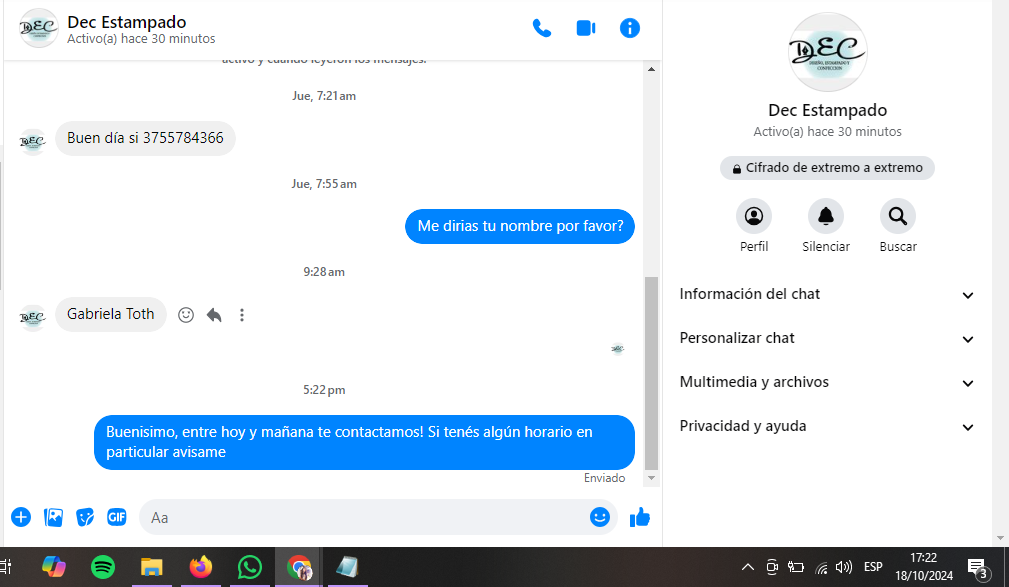Open File Explorer from the taskbar
The height and width of the screenshot is (587, 1009).
coord(152,567)
